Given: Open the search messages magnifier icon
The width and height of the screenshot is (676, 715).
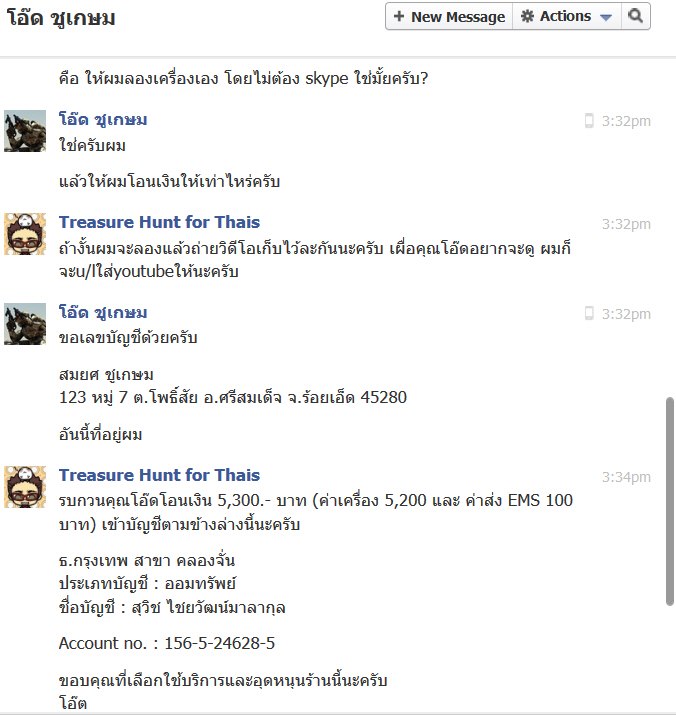Looking at the screenshot, I should point(635,16).
